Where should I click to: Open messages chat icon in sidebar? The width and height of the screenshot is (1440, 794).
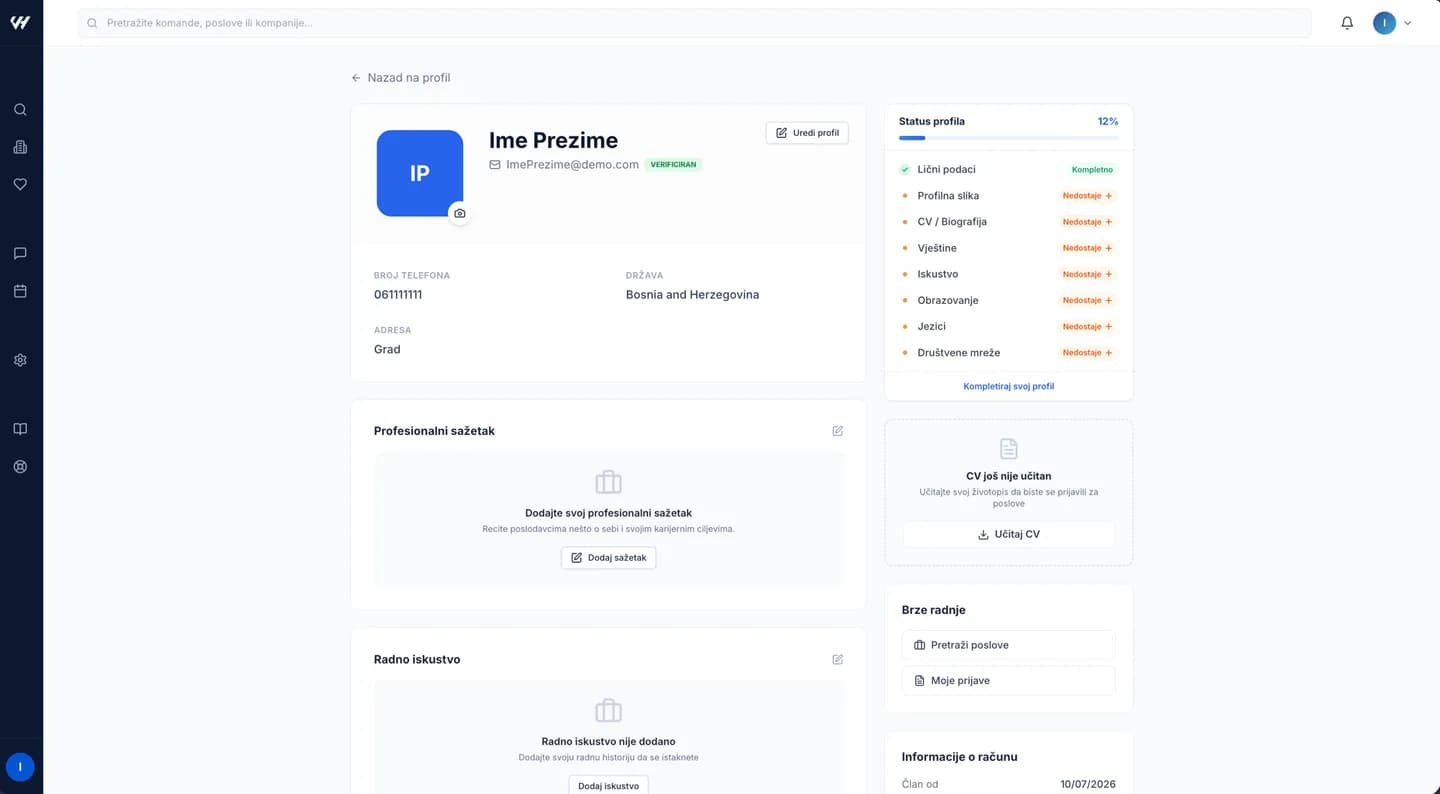point(20,254)
